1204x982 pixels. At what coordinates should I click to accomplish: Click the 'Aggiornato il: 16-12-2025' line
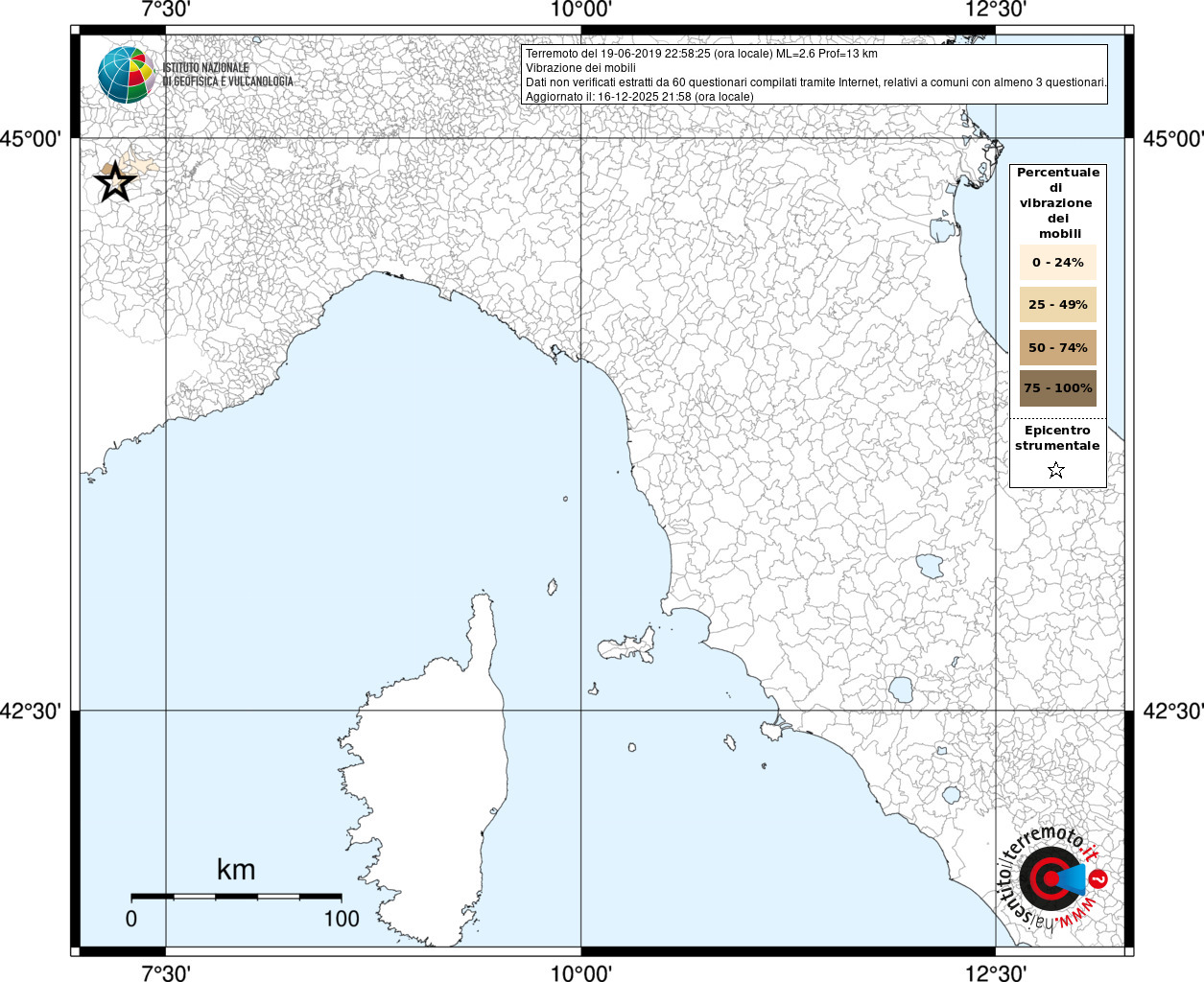pyautogui.click(x=640, y=97)
